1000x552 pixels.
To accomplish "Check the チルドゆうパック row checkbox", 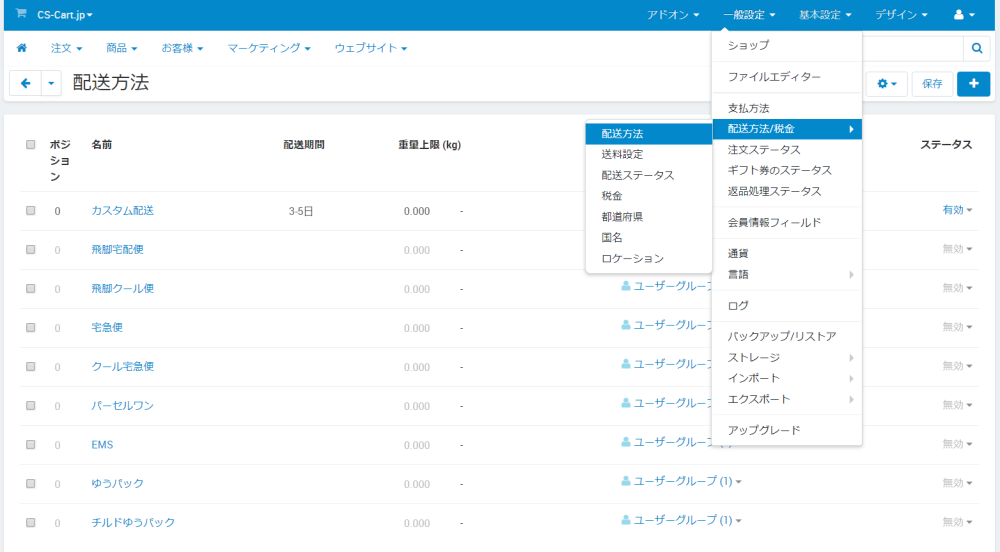I will pyautogui.click(x=31, y=522).
